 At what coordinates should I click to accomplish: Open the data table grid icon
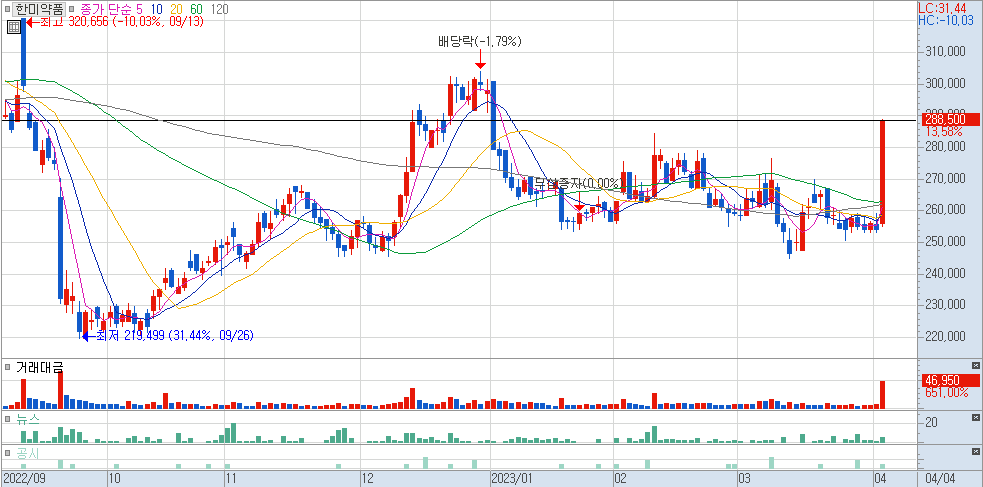click(x=13, y=26)
